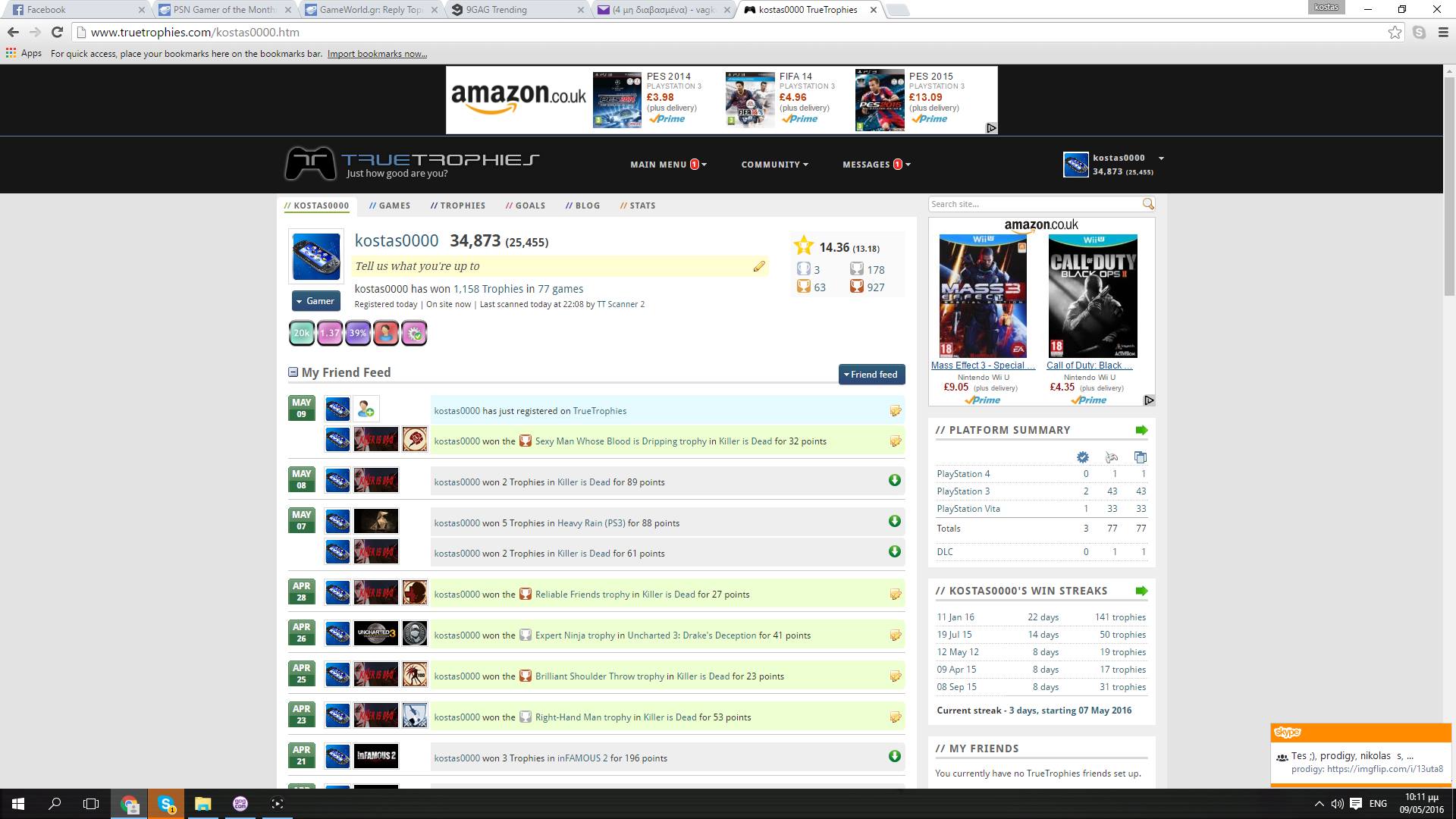Click the silver trophy count icon
The width and height of the screenshot is (1456, 819).
pos(857,268)
